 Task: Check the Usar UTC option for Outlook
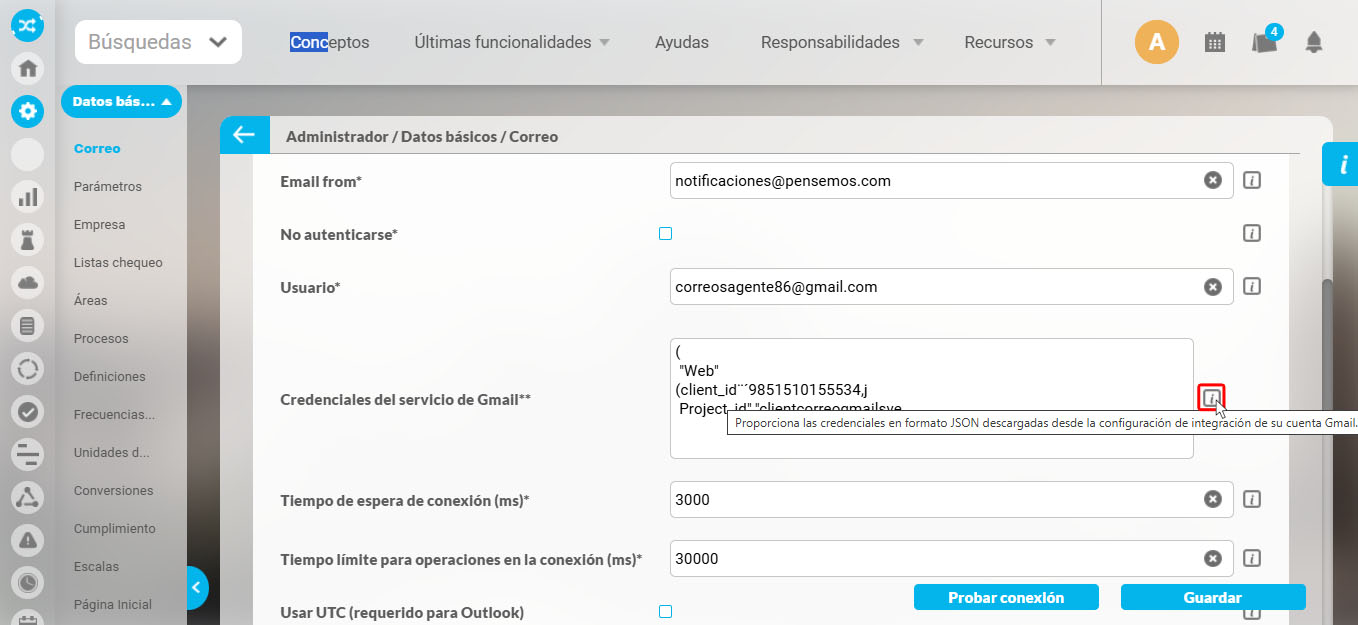[665, 610]
